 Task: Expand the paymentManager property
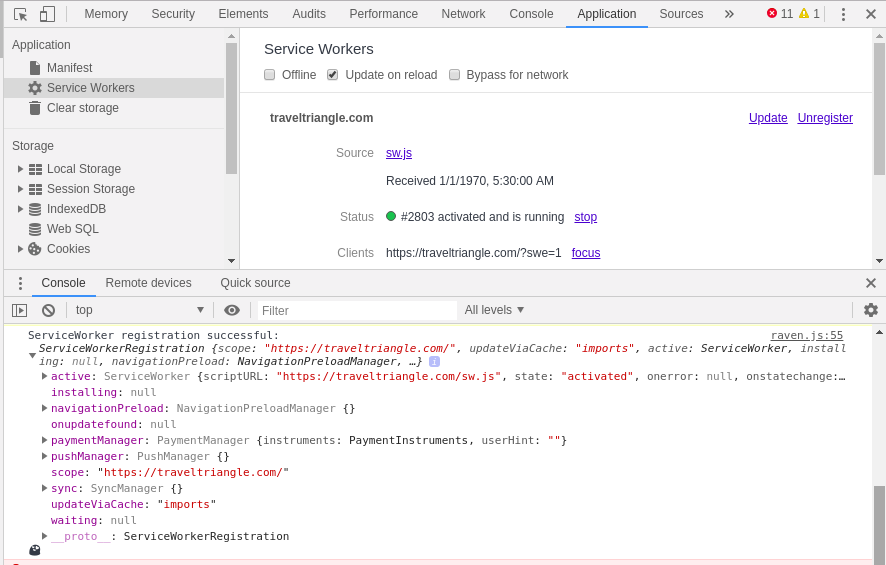44,440
